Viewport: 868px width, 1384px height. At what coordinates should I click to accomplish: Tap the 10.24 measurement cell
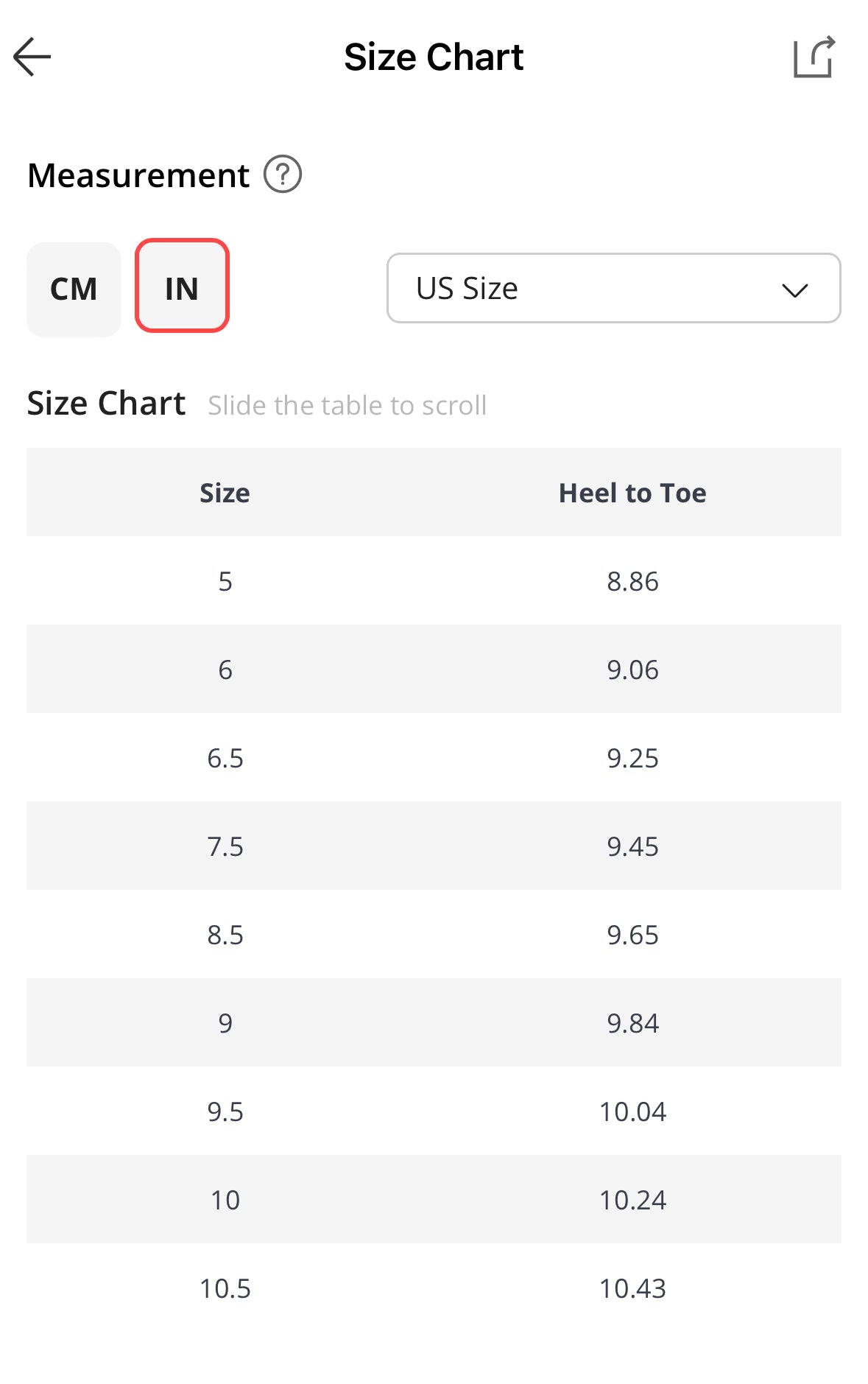[x=632, y=1200]
